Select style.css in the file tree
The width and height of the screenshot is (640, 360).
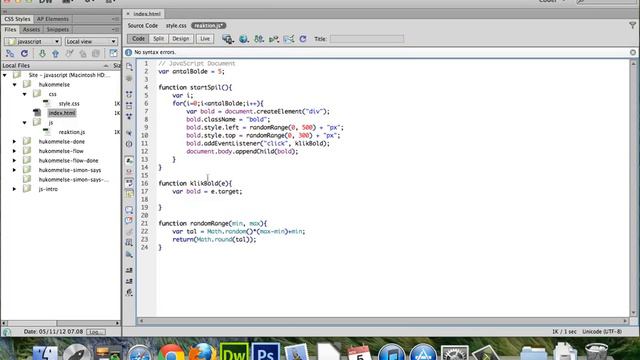coord(69,104)
